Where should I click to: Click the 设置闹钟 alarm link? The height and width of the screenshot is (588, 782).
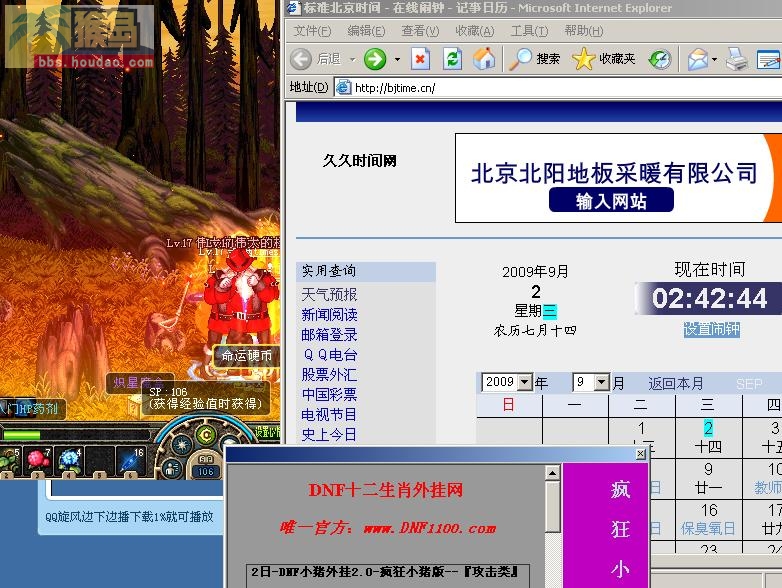click(x=712, y=330)
